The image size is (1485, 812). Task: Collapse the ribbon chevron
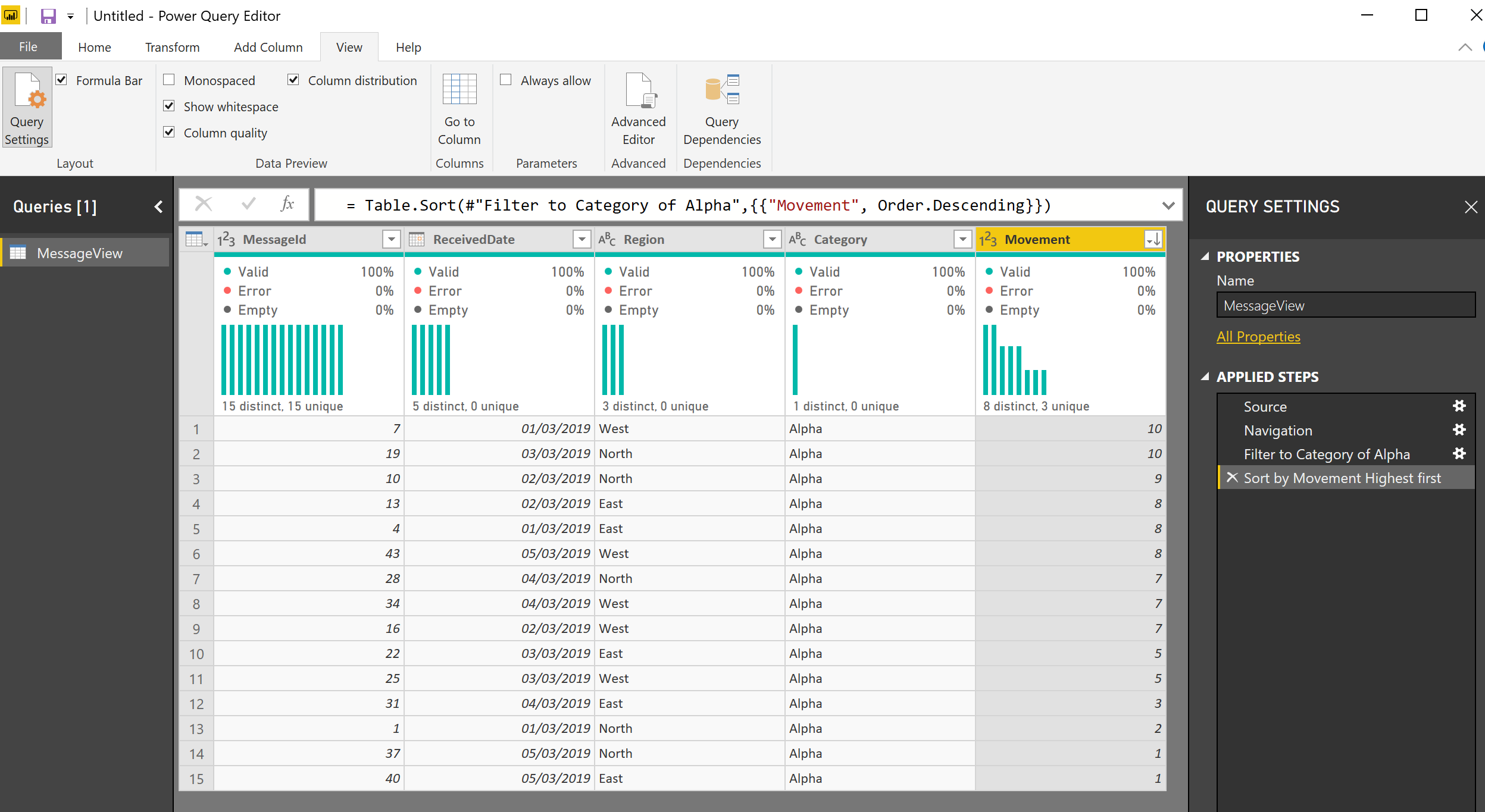pyautogui.click(x=1465, y=48)
